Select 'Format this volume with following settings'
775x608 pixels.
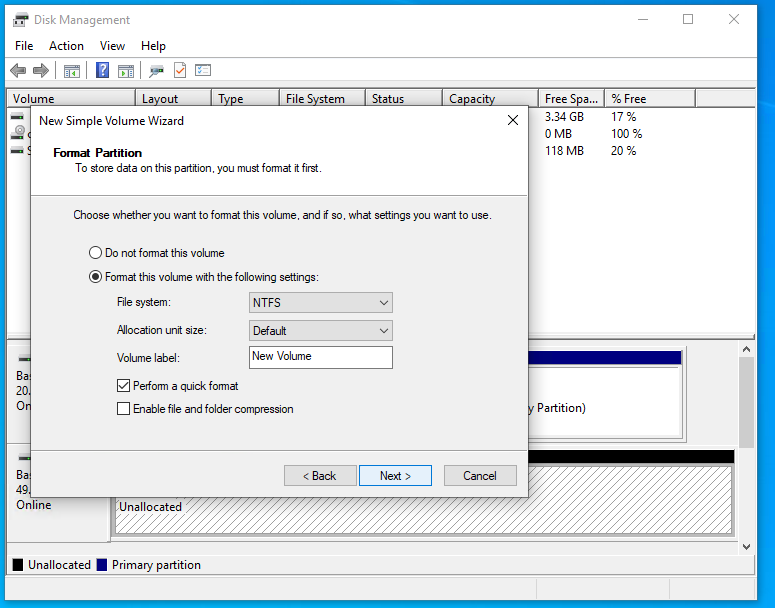[x=96, y=277]
